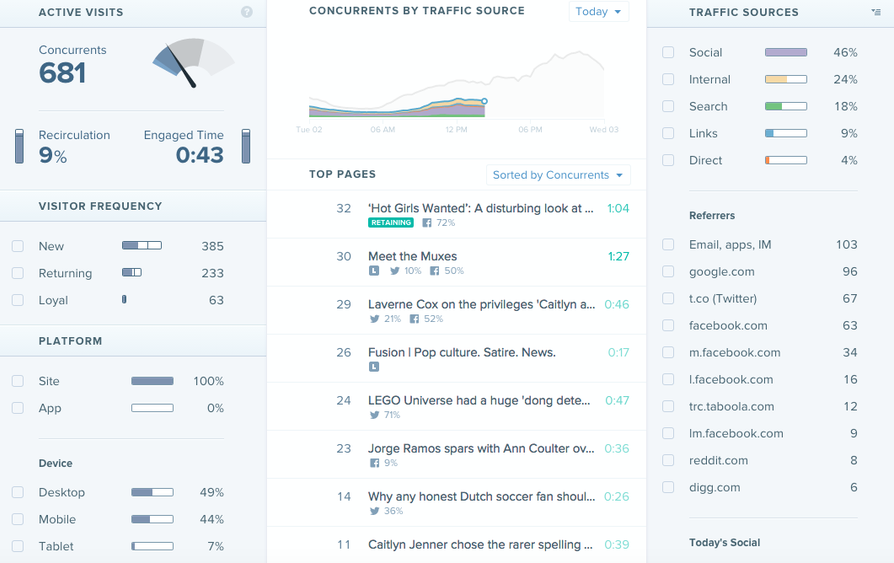Click the loyal badge under Fusion Pop culture
894x563 pixels.
[x=374, y=367]
